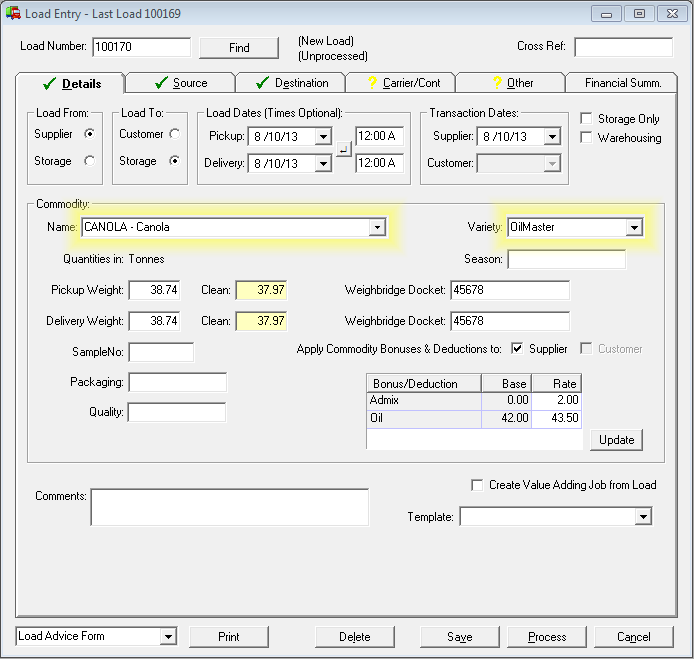Enable the Storage Only checkbox
The width and height of the screenshot is (694, 659).
[x=587, y=118]
